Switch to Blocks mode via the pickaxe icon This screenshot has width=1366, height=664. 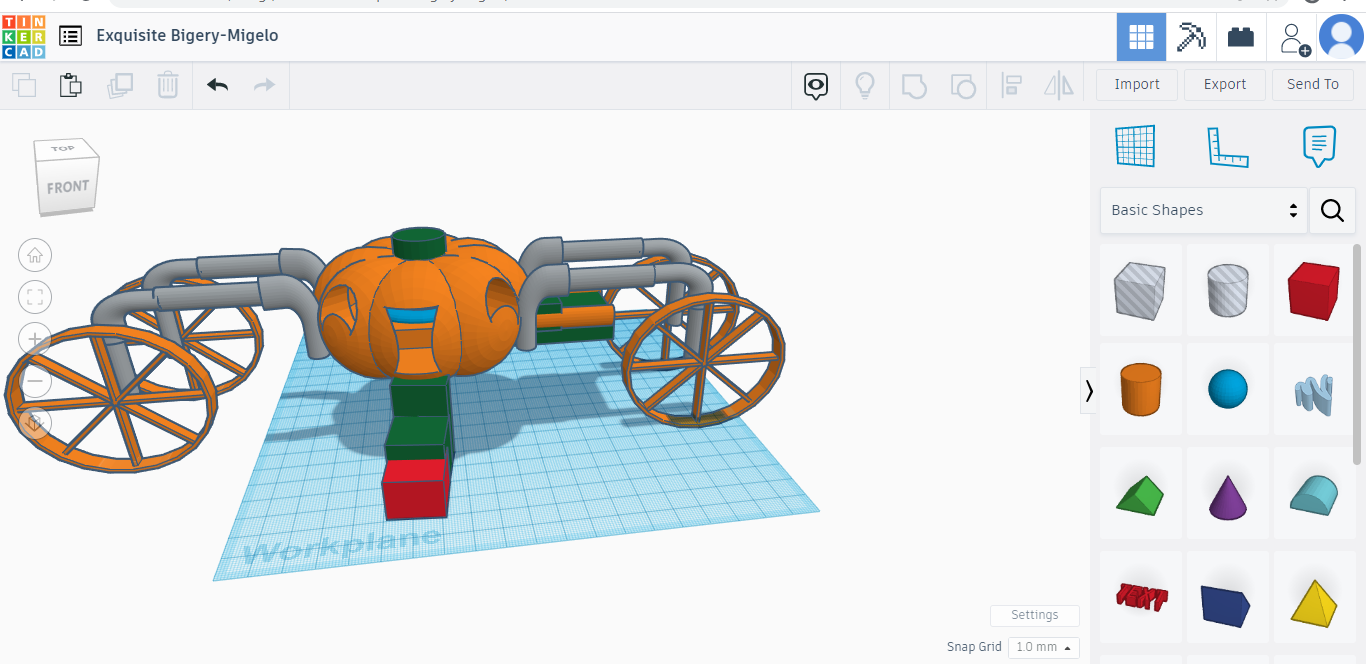coord(1191,36)
